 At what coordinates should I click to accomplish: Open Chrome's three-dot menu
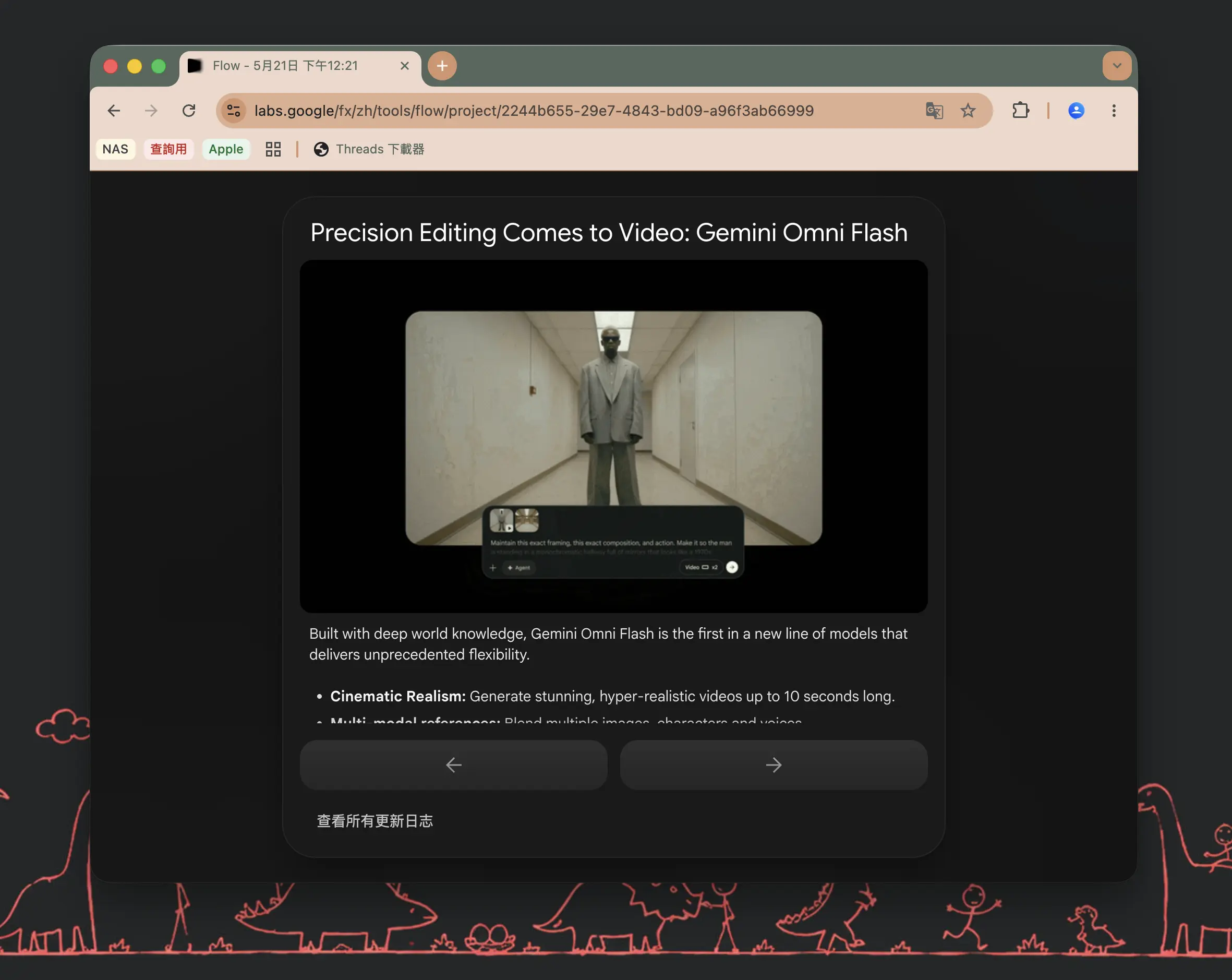pyautogui.click(x=1114, y=110)
